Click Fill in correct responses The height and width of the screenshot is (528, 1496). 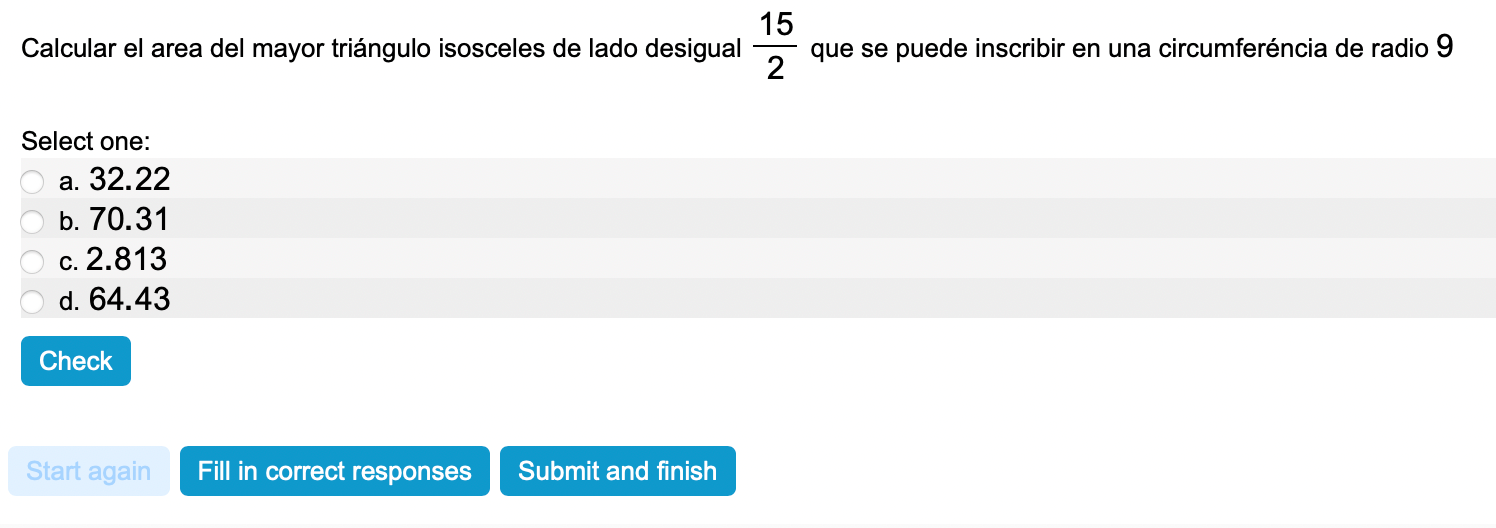(x=334, y=471)
